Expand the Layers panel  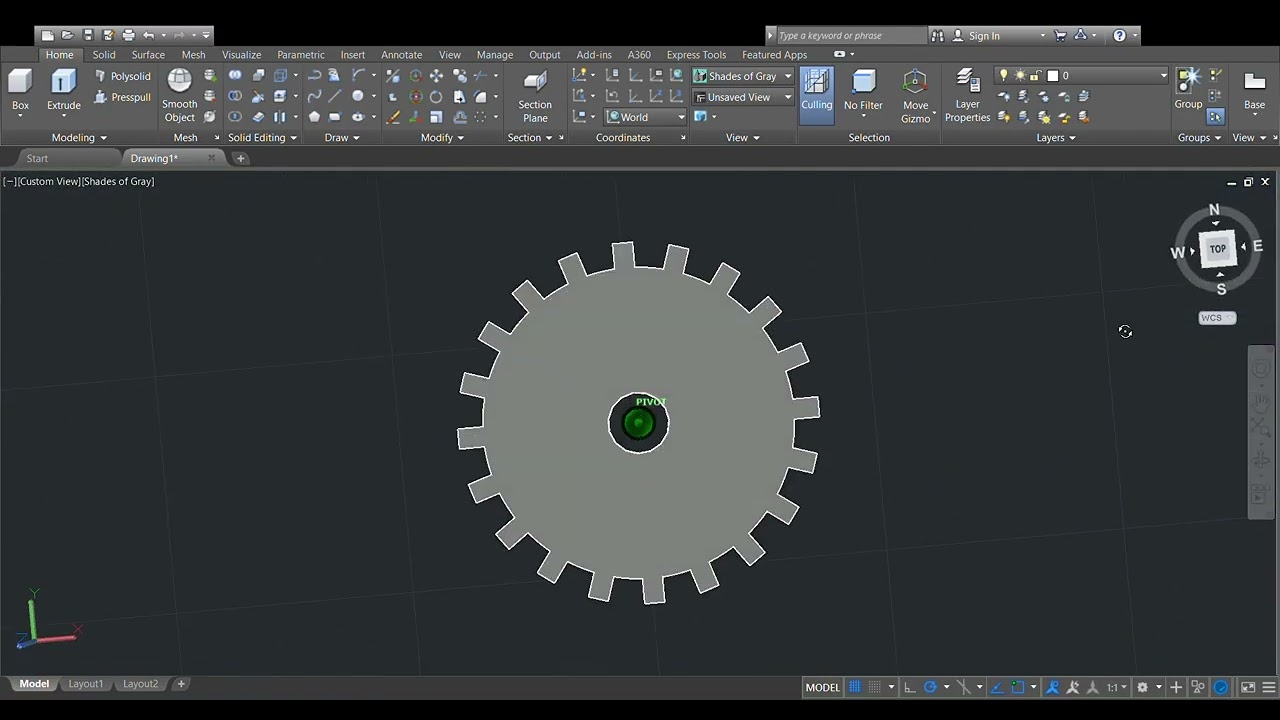1056,138
